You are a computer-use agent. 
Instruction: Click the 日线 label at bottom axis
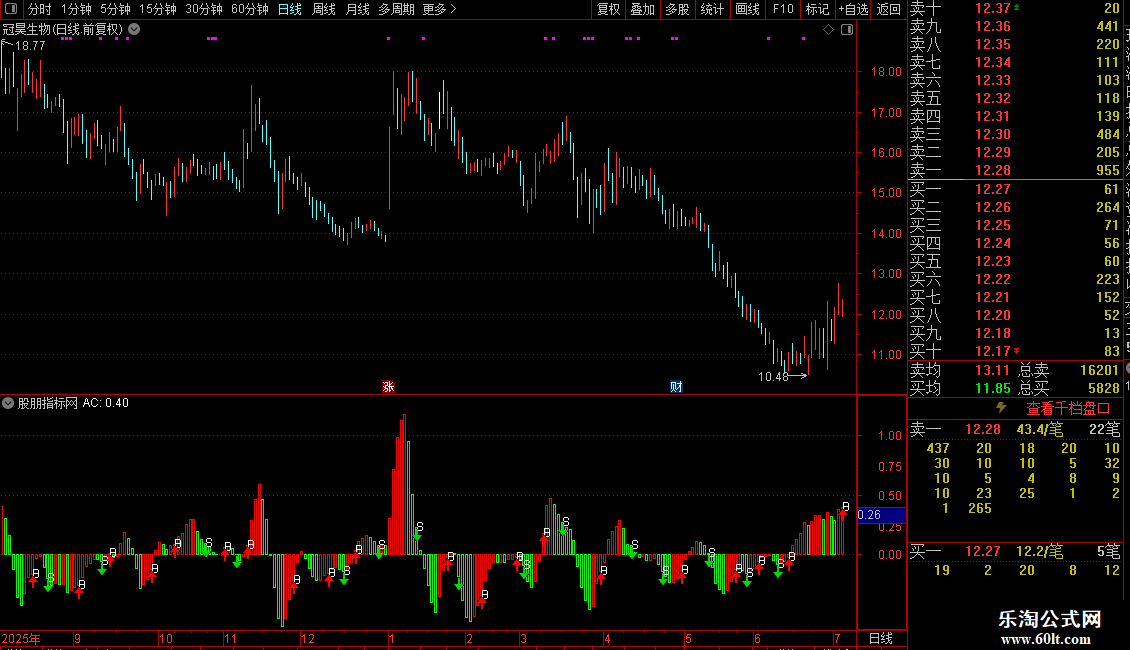[x=881, y=638]
